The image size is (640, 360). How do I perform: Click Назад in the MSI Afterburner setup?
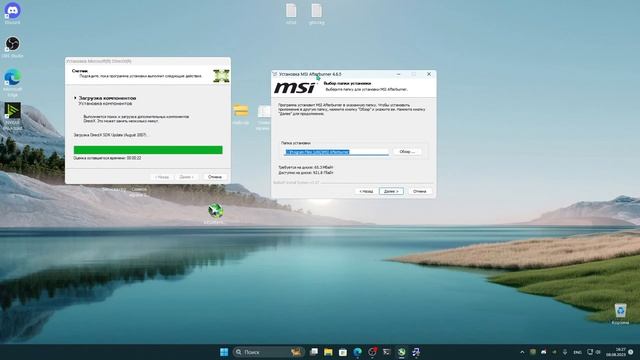coord(366,191)
